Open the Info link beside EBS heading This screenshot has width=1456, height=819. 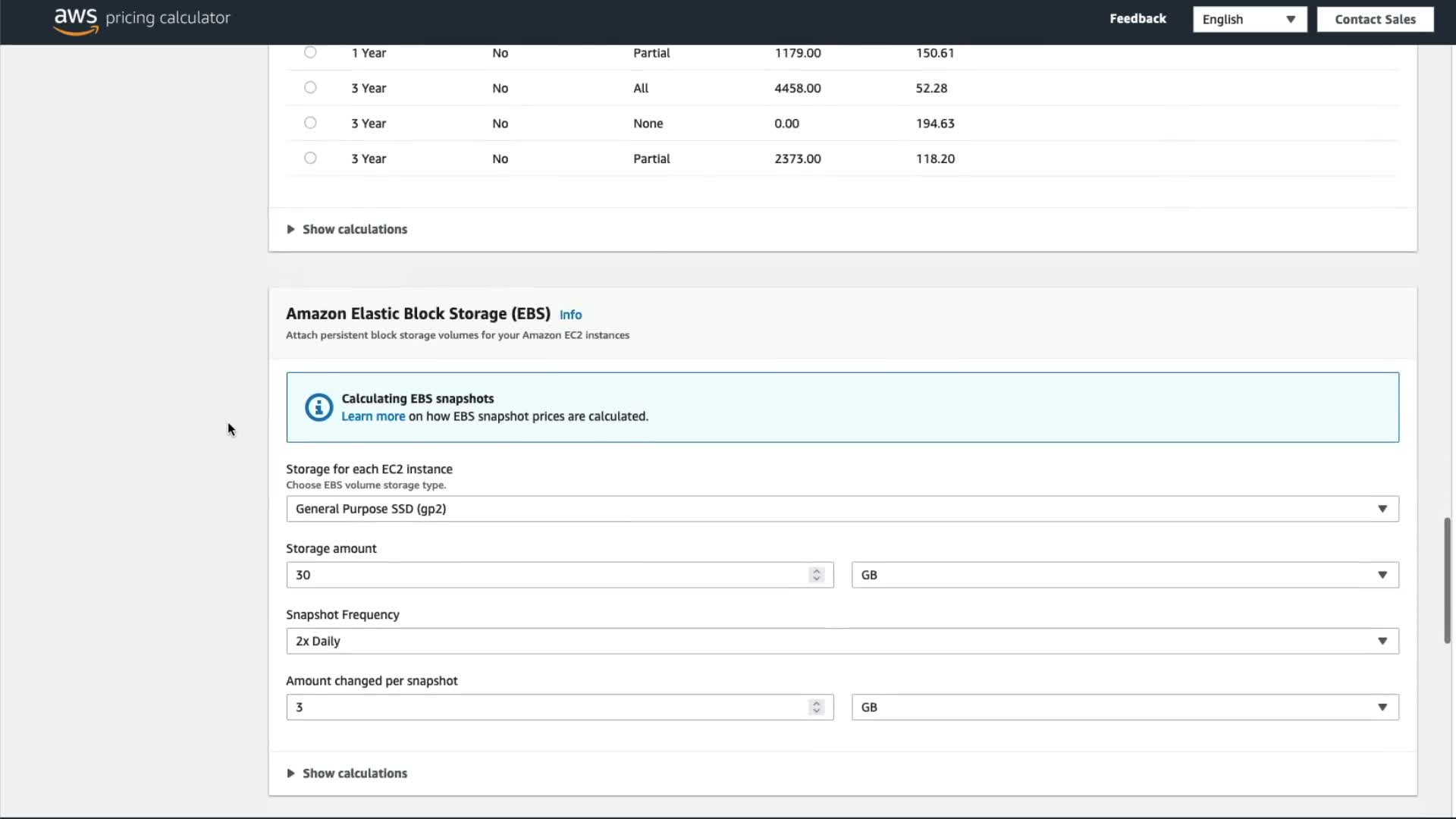coord(570,315)
